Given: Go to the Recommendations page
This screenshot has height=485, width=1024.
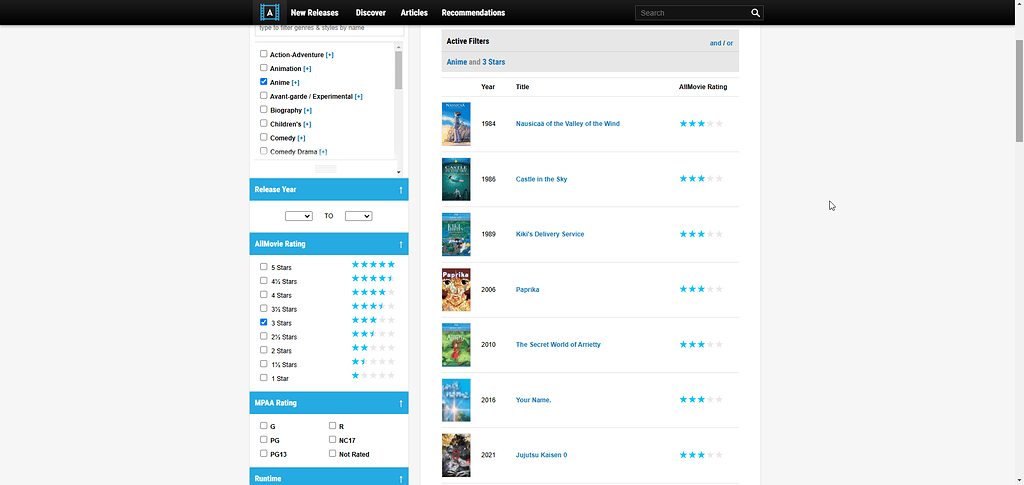Looking at the screenshot, I should pos(473,13).
